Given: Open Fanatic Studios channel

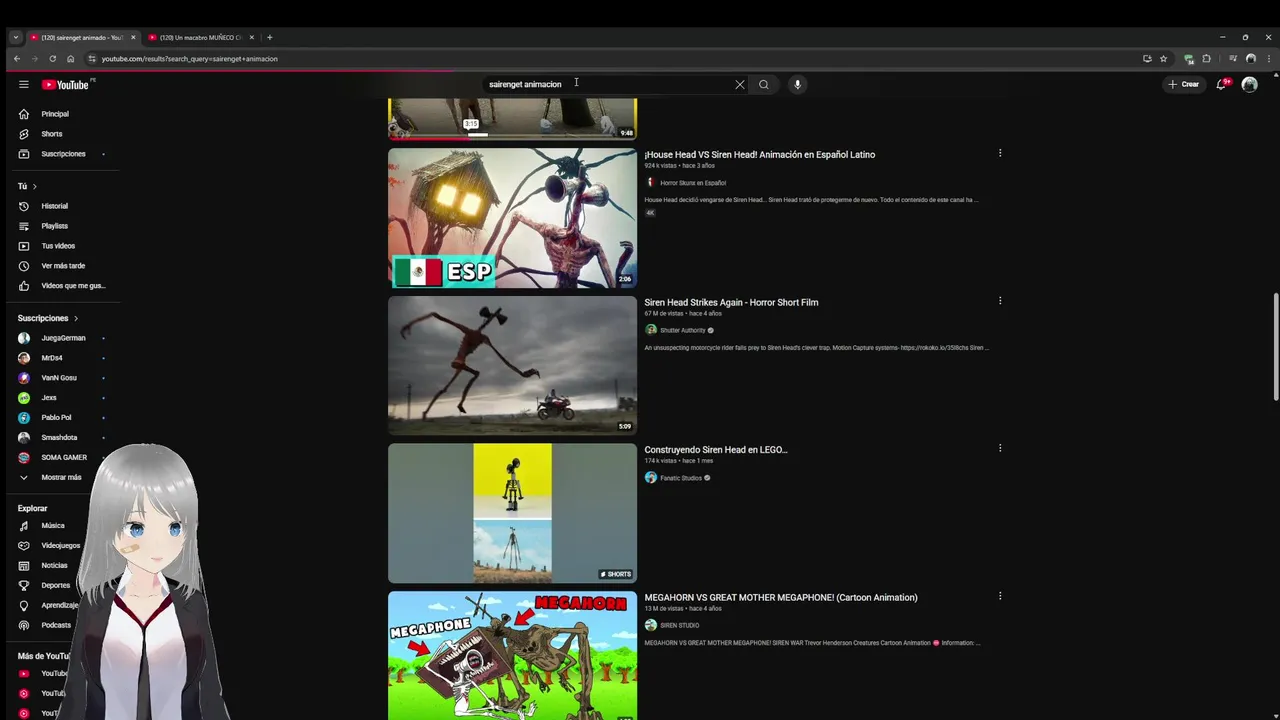Looking at the screenshot, I should [681, 478].
